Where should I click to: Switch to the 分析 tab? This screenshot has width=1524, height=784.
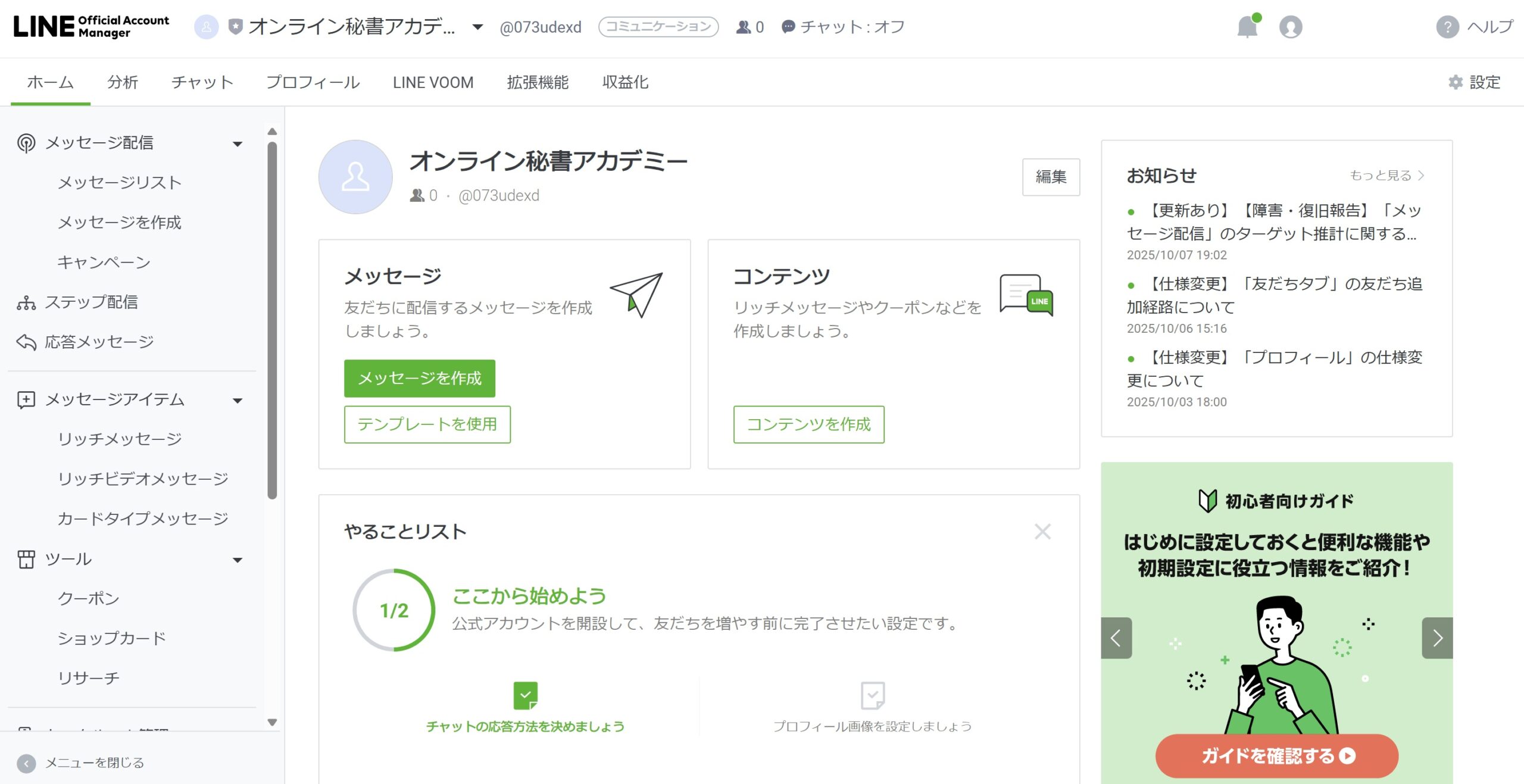coord(123,82)
